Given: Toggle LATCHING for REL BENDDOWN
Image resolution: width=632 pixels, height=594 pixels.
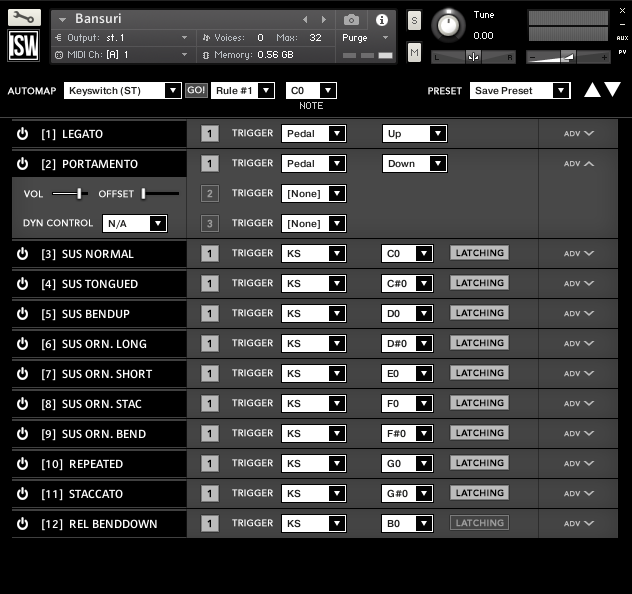Looking at the screenshot, I should pos(479,523).
